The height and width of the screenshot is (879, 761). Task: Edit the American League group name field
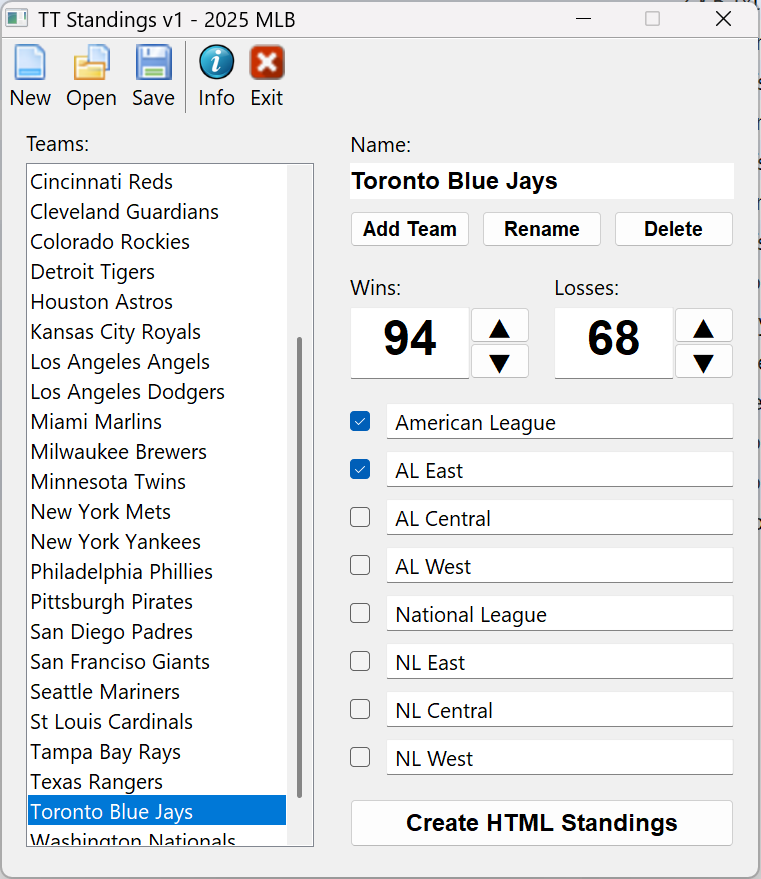[x=560, y=422]
